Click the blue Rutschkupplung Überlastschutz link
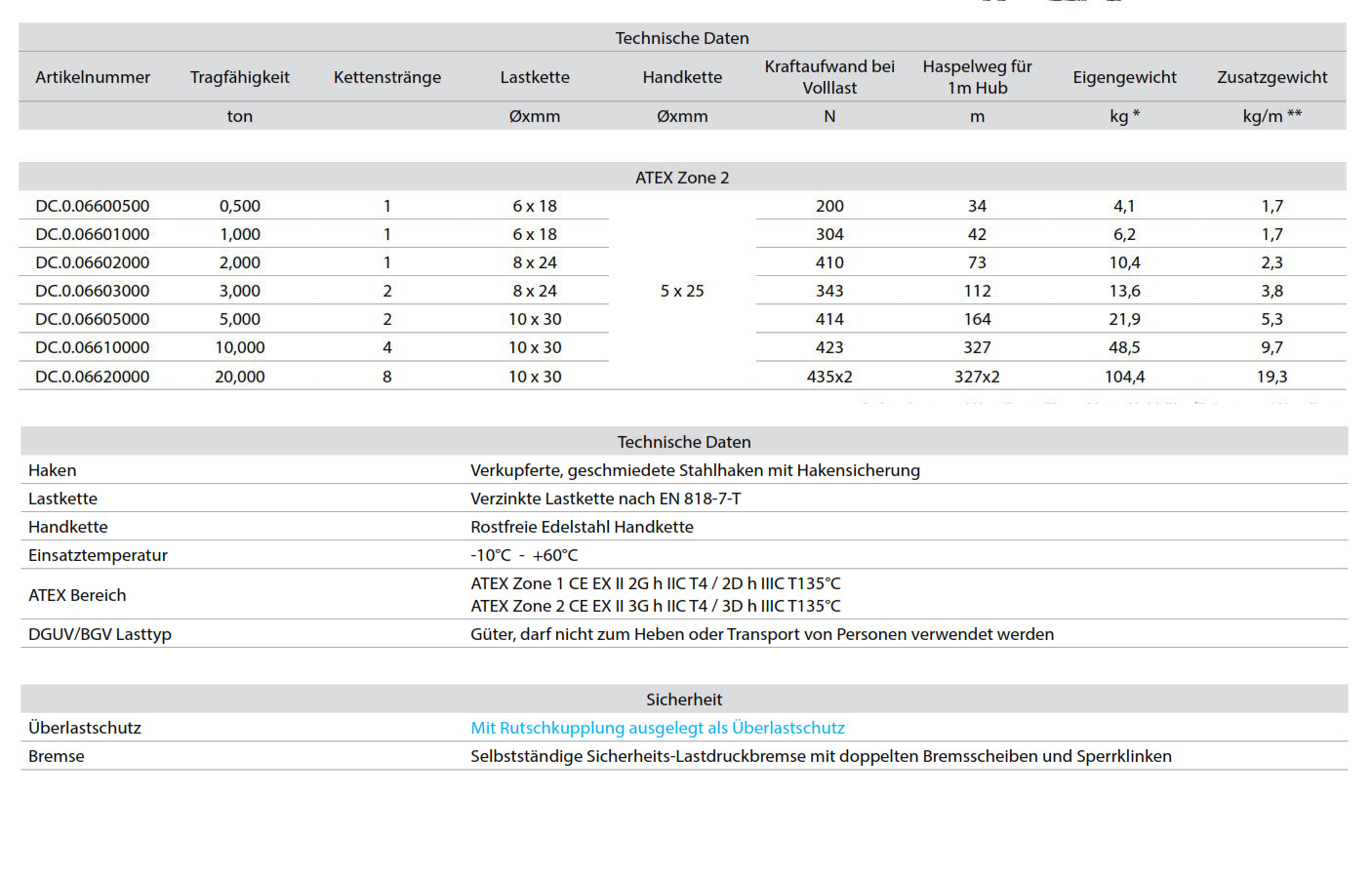1372x878 pixels. pos(657,728)
